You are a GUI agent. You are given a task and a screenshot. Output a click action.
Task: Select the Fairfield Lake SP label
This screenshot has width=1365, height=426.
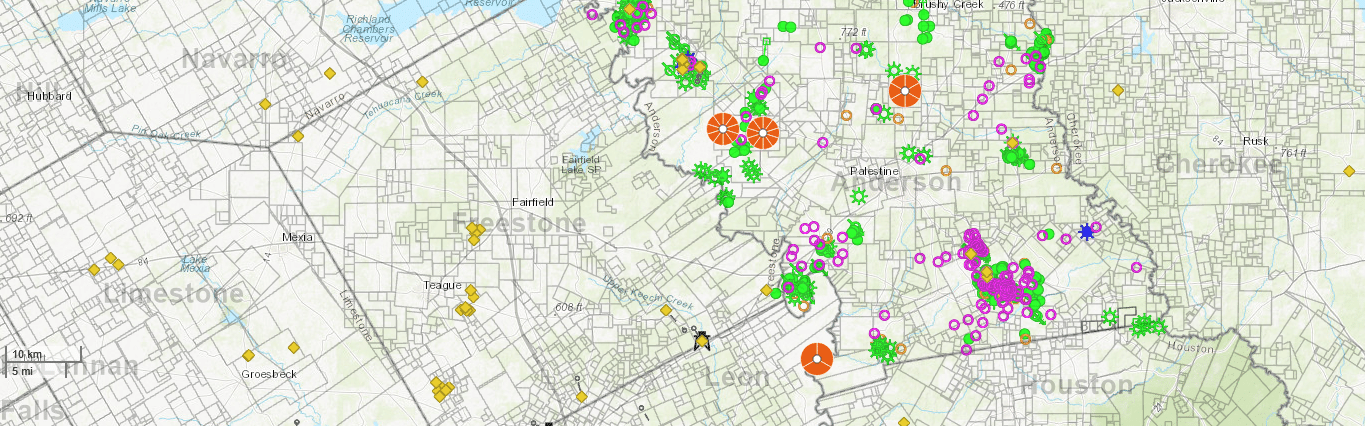[x=581, y=164]
